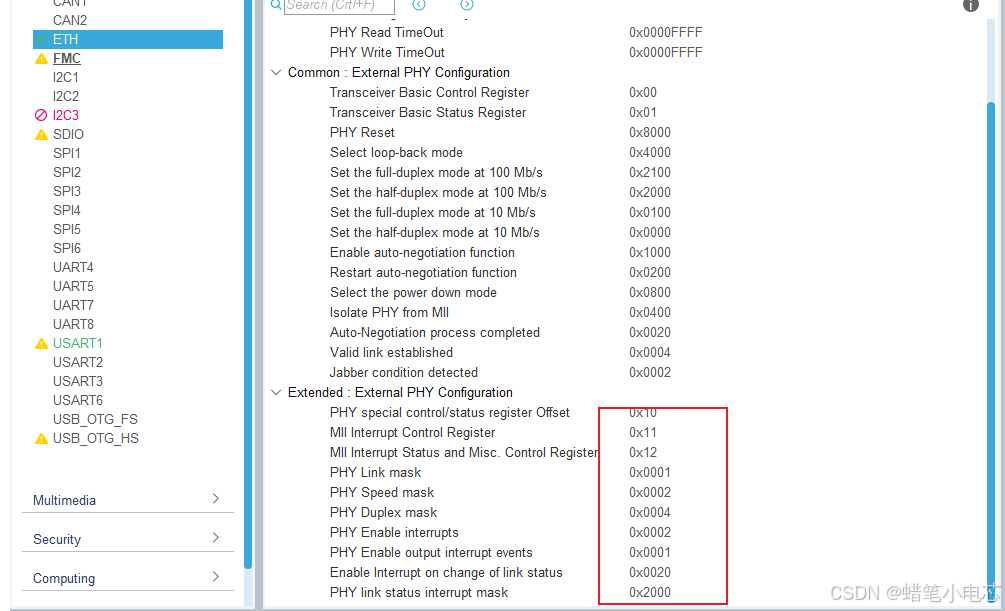Viewport: 1005px width, 611px height.
Task: Expand the Multimedia category
Action: click(127, 500)
